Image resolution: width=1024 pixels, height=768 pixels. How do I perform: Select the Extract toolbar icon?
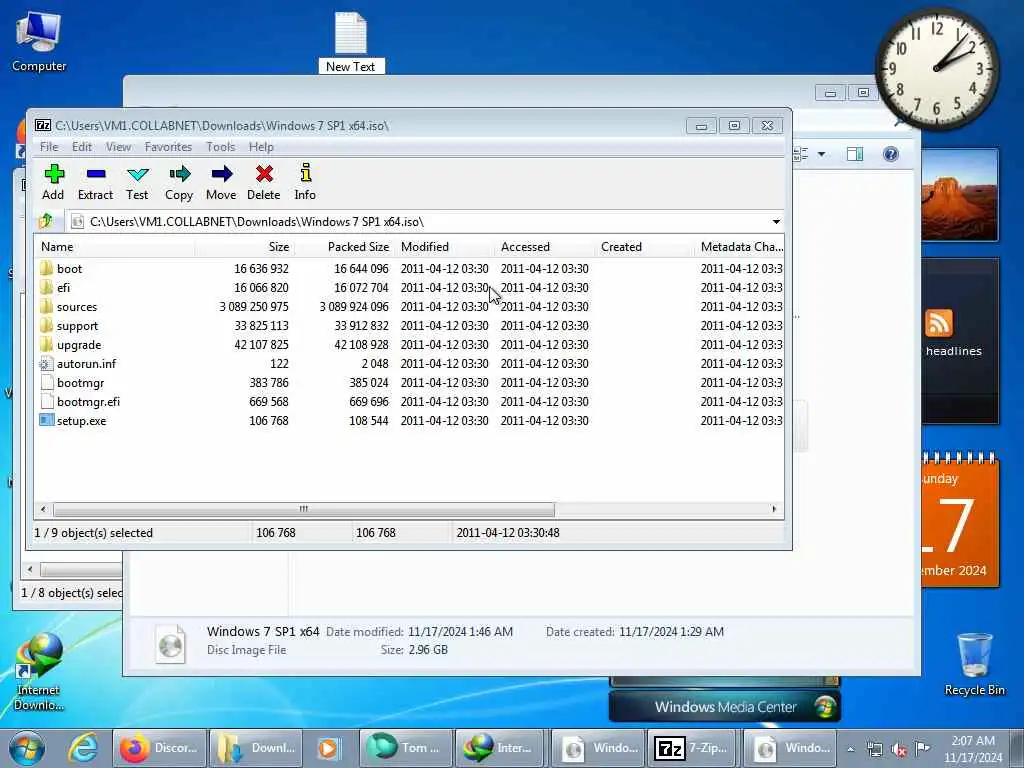pos(95,182)
